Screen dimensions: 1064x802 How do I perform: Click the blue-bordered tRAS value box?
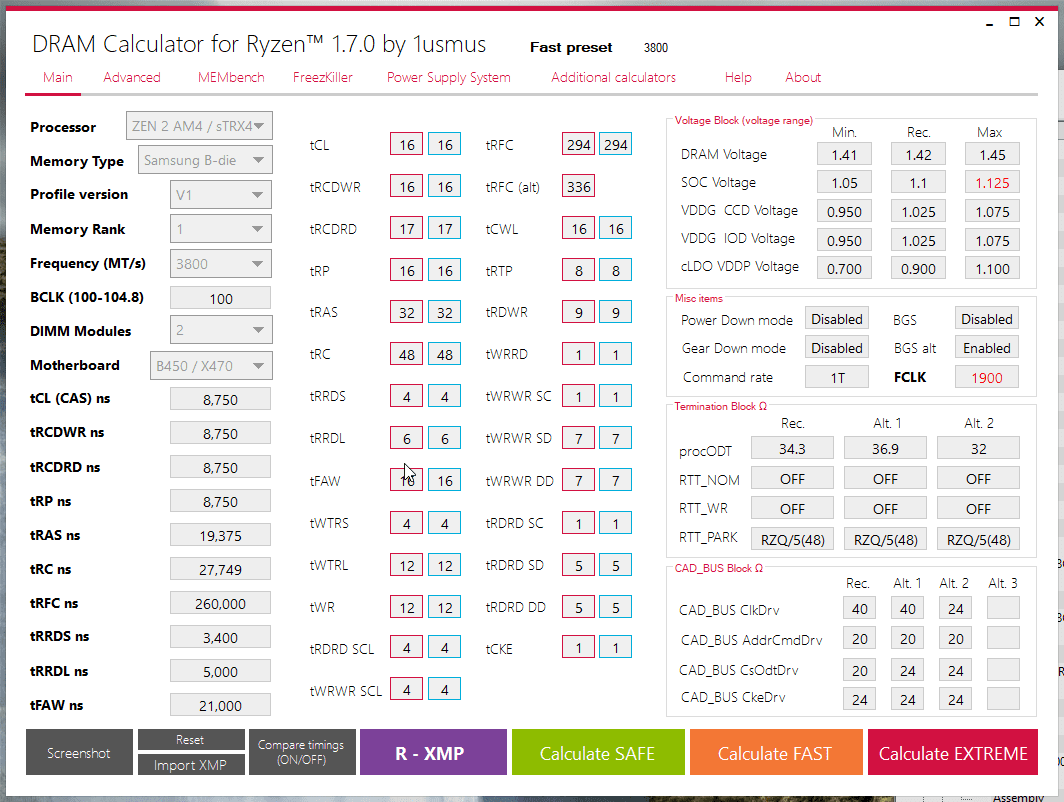444,312
